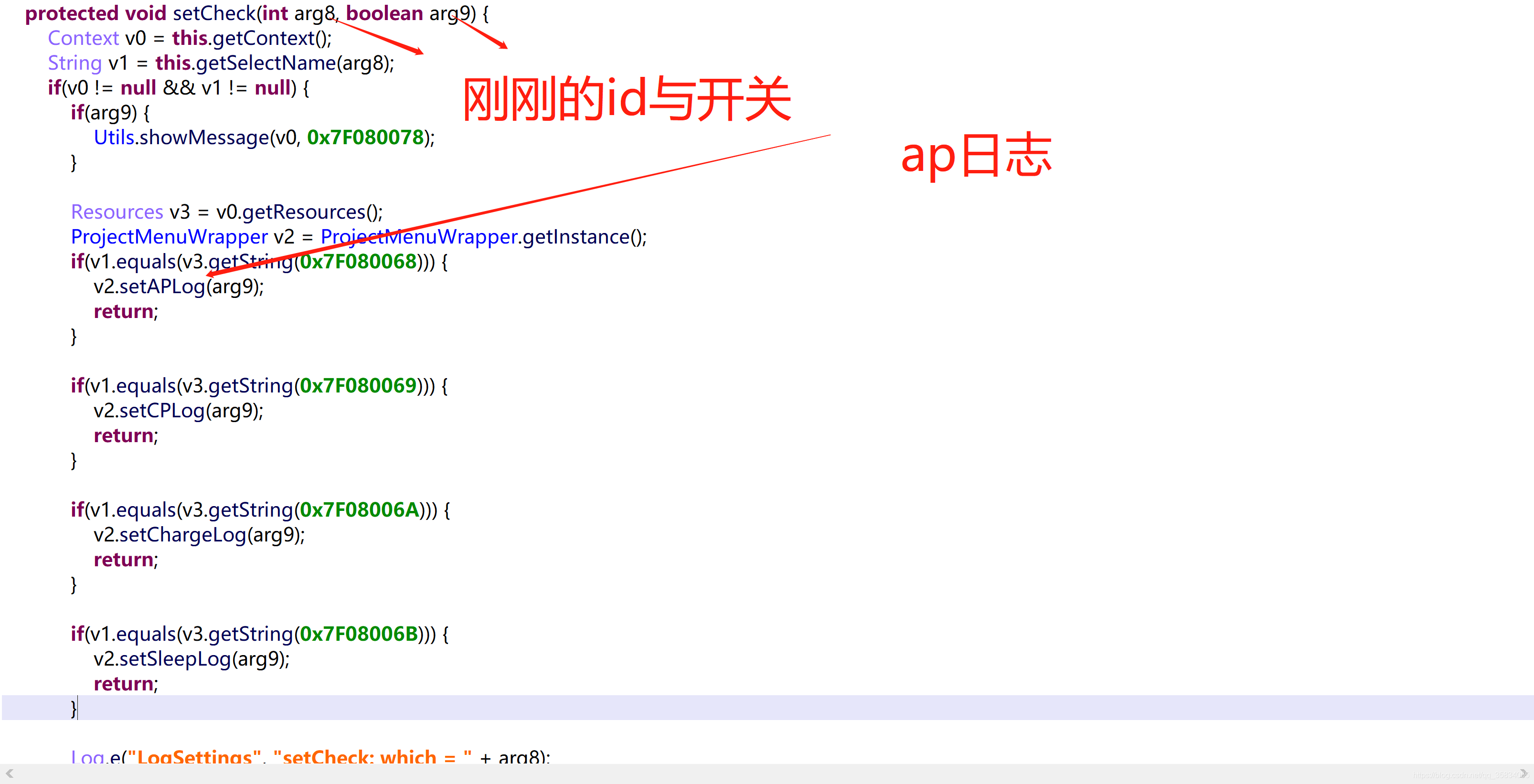Screen dimensions: 1534x784
Task: Click the horizontal scrollbar track
Action: [767, 773]
